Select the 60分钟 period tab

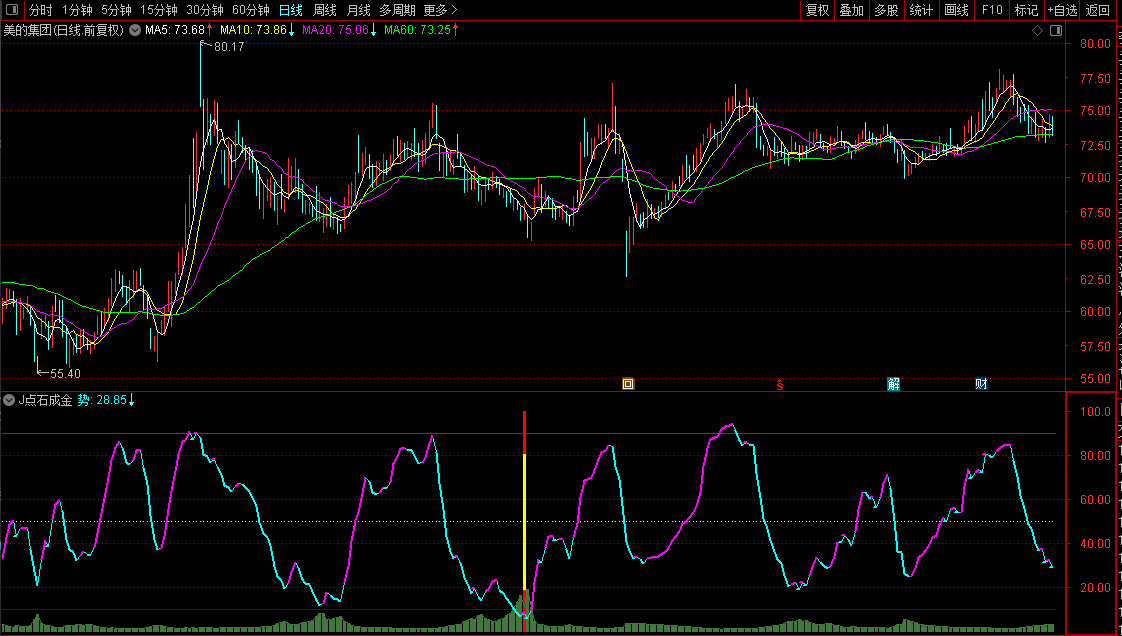point(251,10)
